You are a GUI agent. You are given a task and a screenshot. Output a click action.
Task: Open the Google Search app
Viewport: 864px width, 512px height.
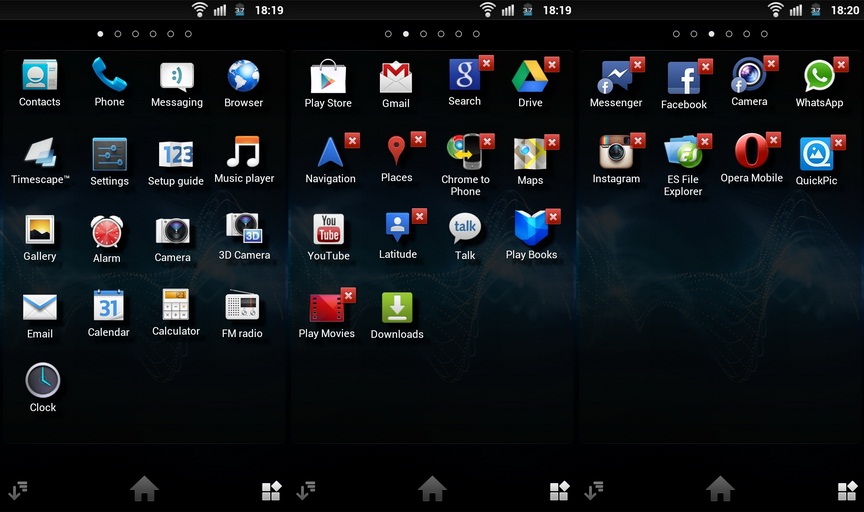[x=464, y=74]
